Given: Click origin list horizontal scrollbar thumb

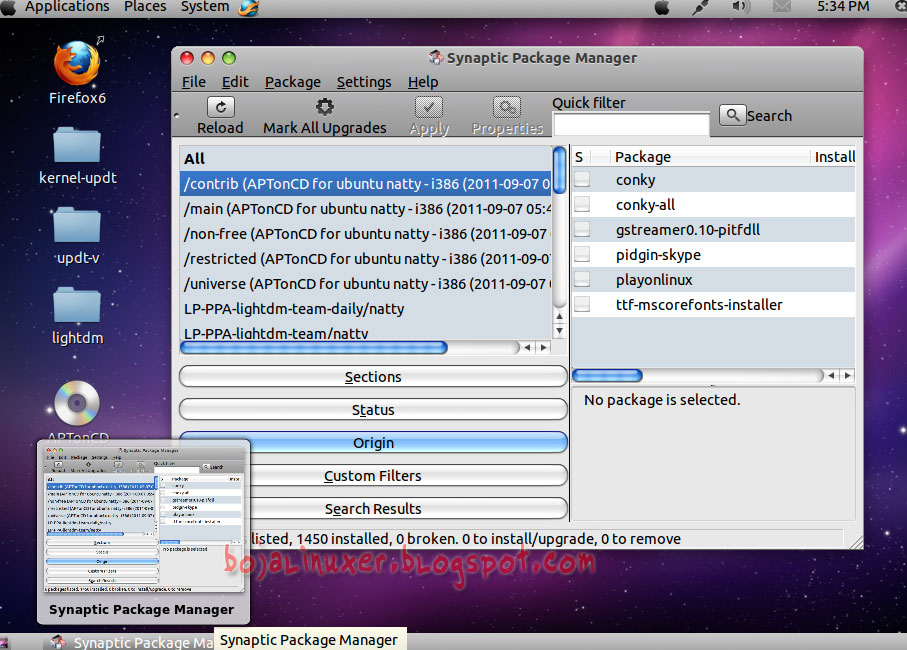Looking at the screenshot, I should click(x=314, y=347).
